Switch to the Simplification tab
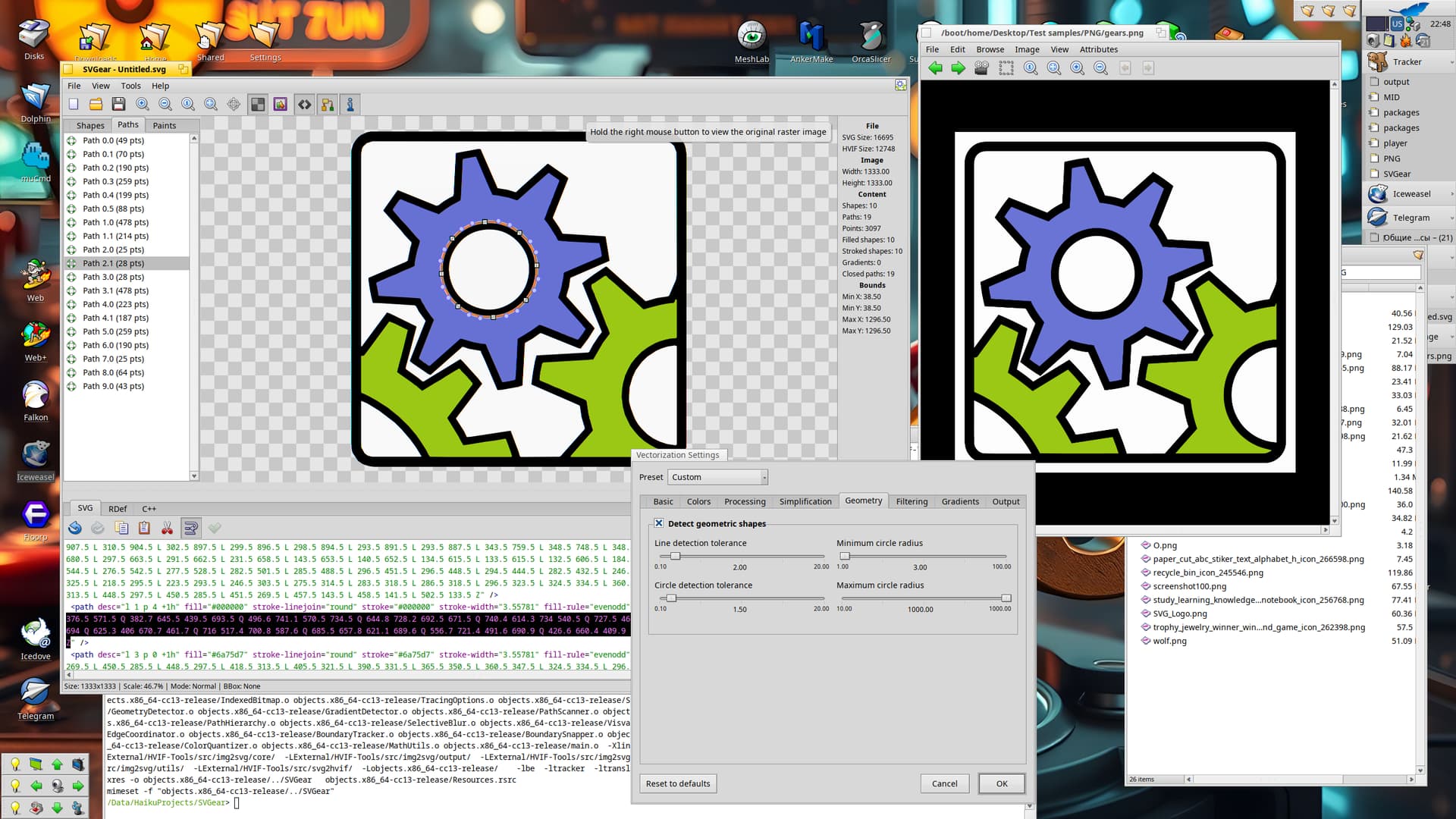The width and height of the screenshot is (1456, 819). (805, 501)
